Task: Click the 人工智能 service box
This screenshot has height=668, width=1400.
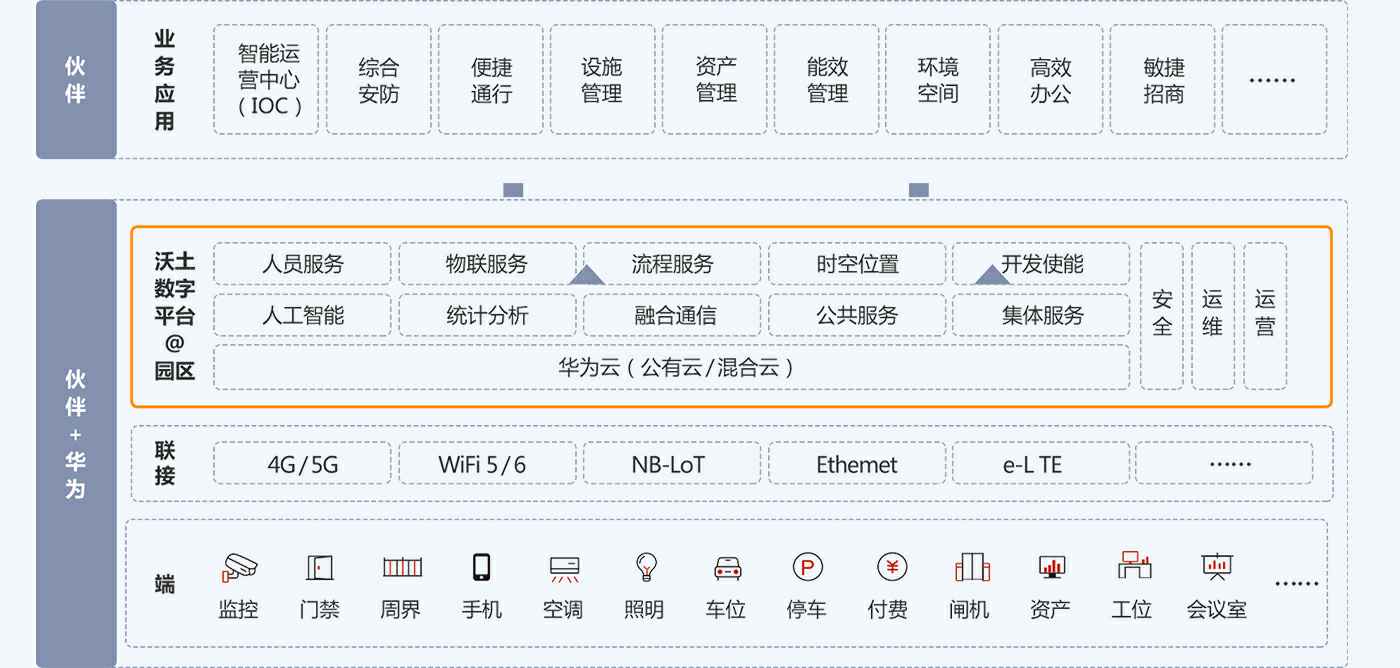Action: [x=303, y=316]
